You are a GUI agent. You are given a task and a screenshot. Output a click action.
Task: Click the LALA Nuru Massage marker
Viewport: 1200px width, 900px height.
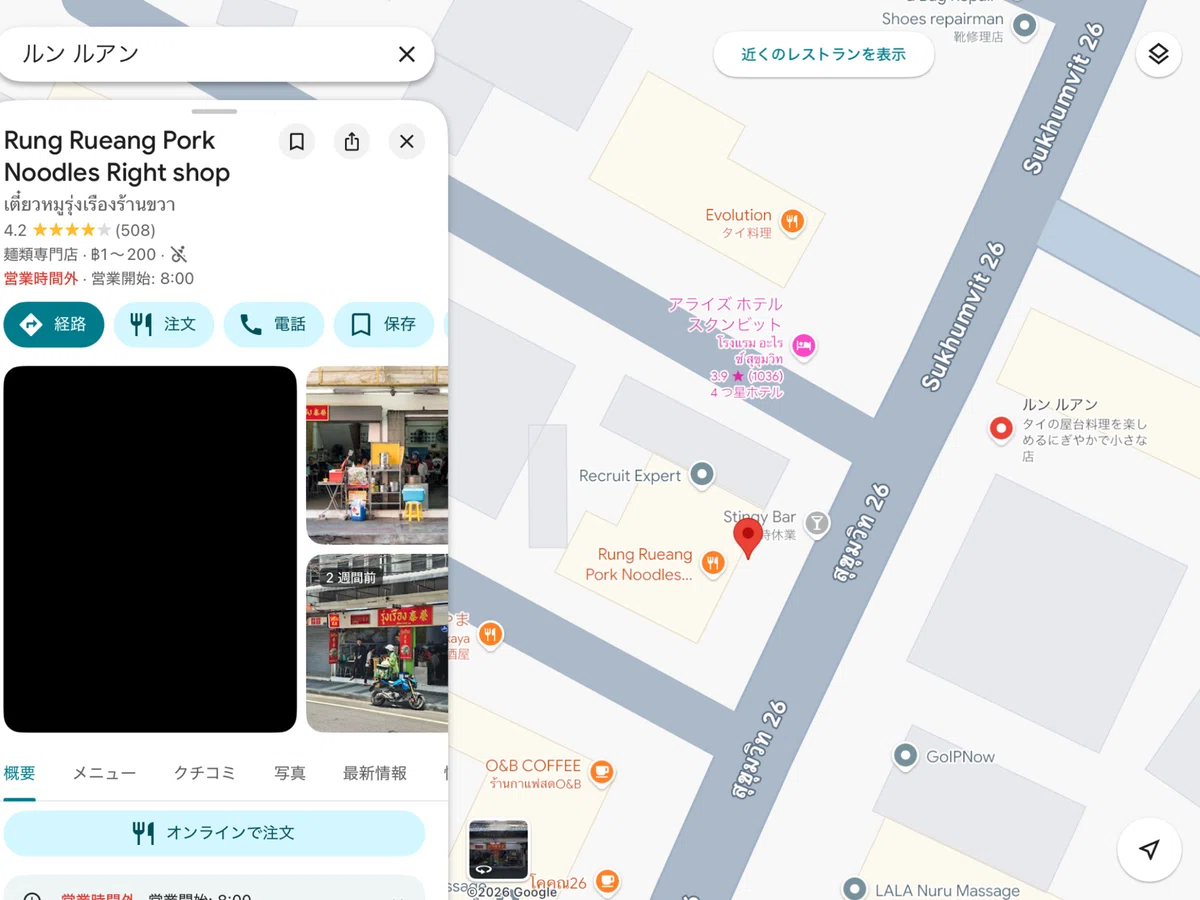pos(854,889)
